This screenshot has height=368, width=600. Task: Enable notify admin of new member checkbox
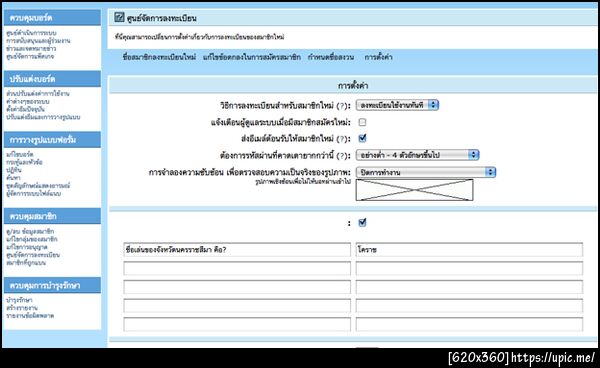pyautogui.click(x=362, y=122)
